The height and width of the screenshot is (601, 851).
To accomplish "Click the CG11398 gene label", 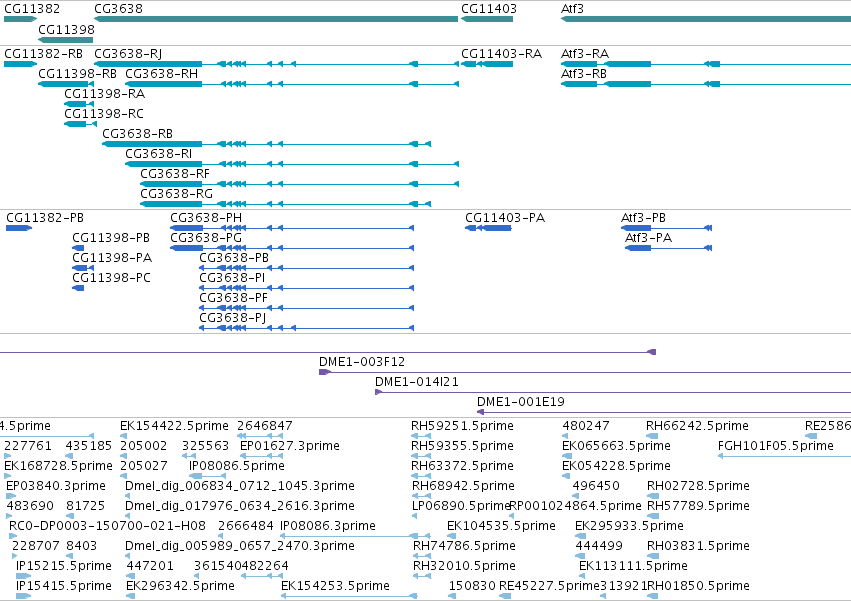I will click(66, 29).
